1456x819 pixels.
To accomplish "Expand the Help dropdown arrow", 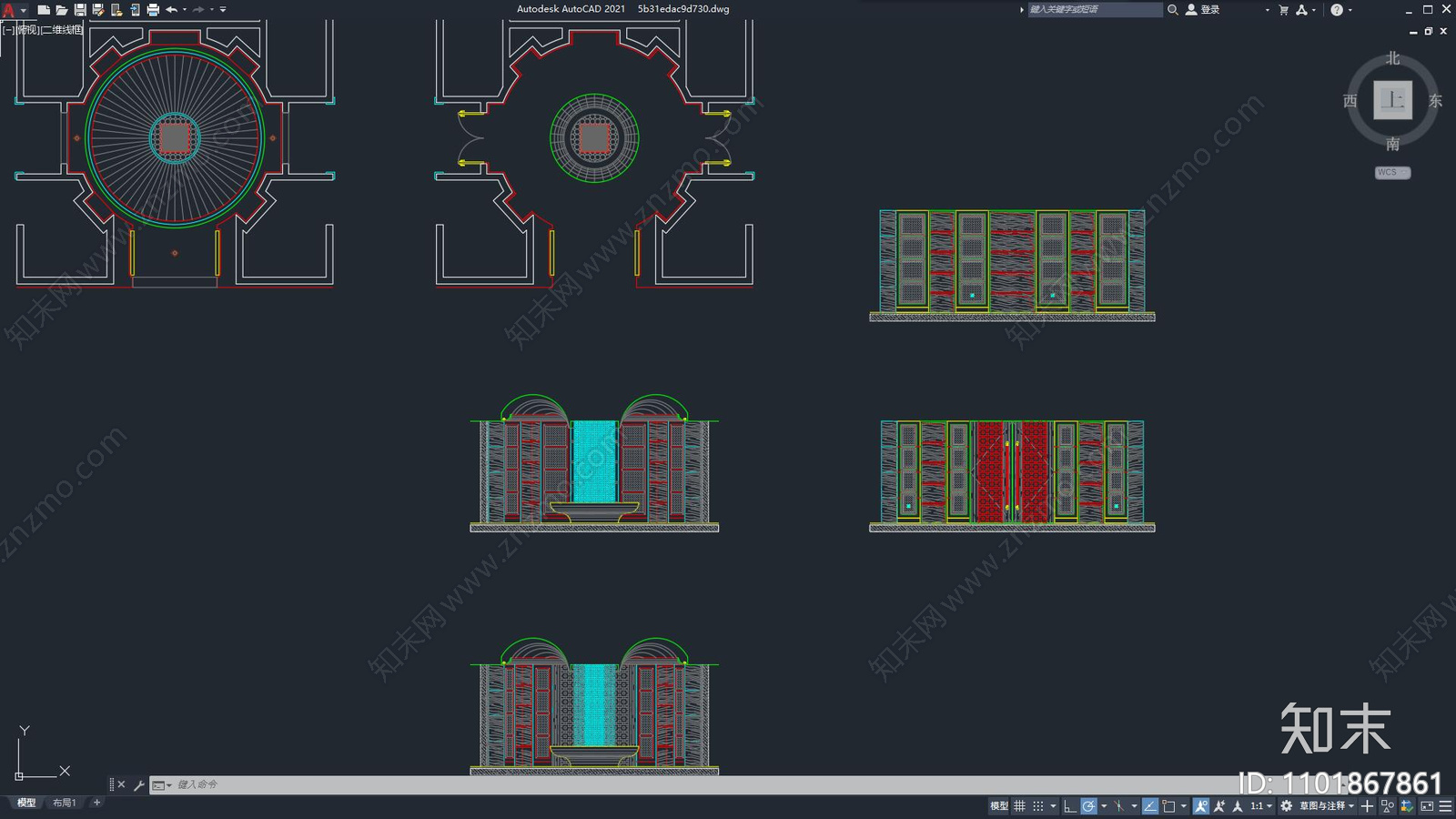I will point(1350,10).
